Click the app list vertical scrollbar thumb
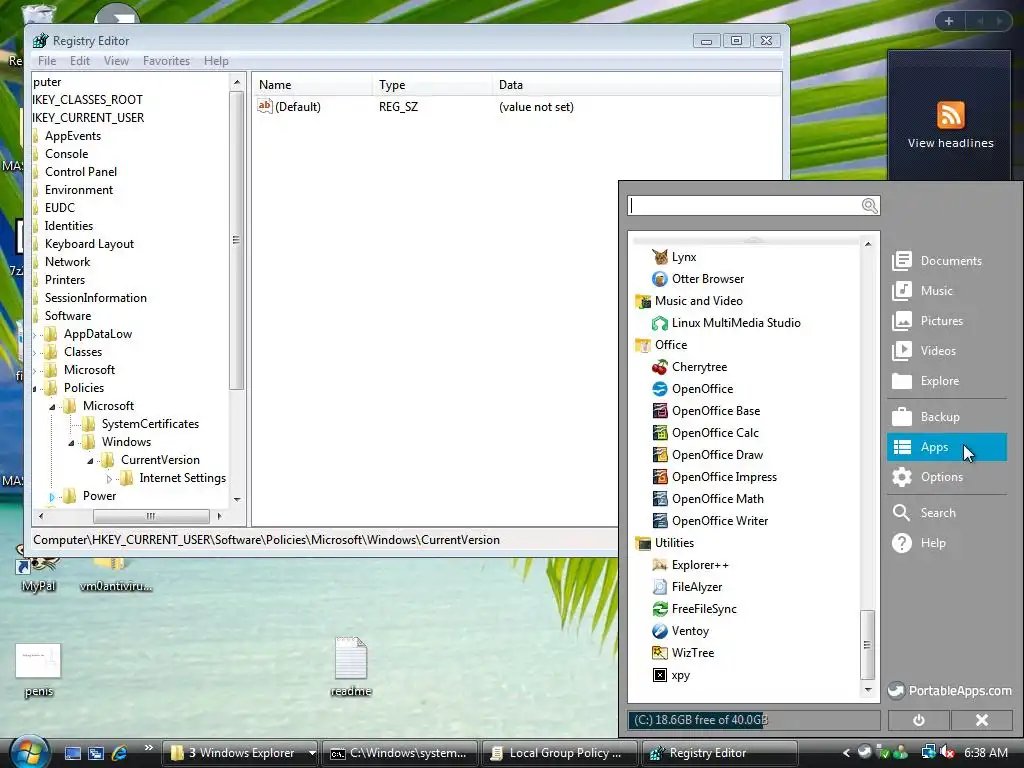Viewport: 1024px width, 768px height. [x=867, y=645]
